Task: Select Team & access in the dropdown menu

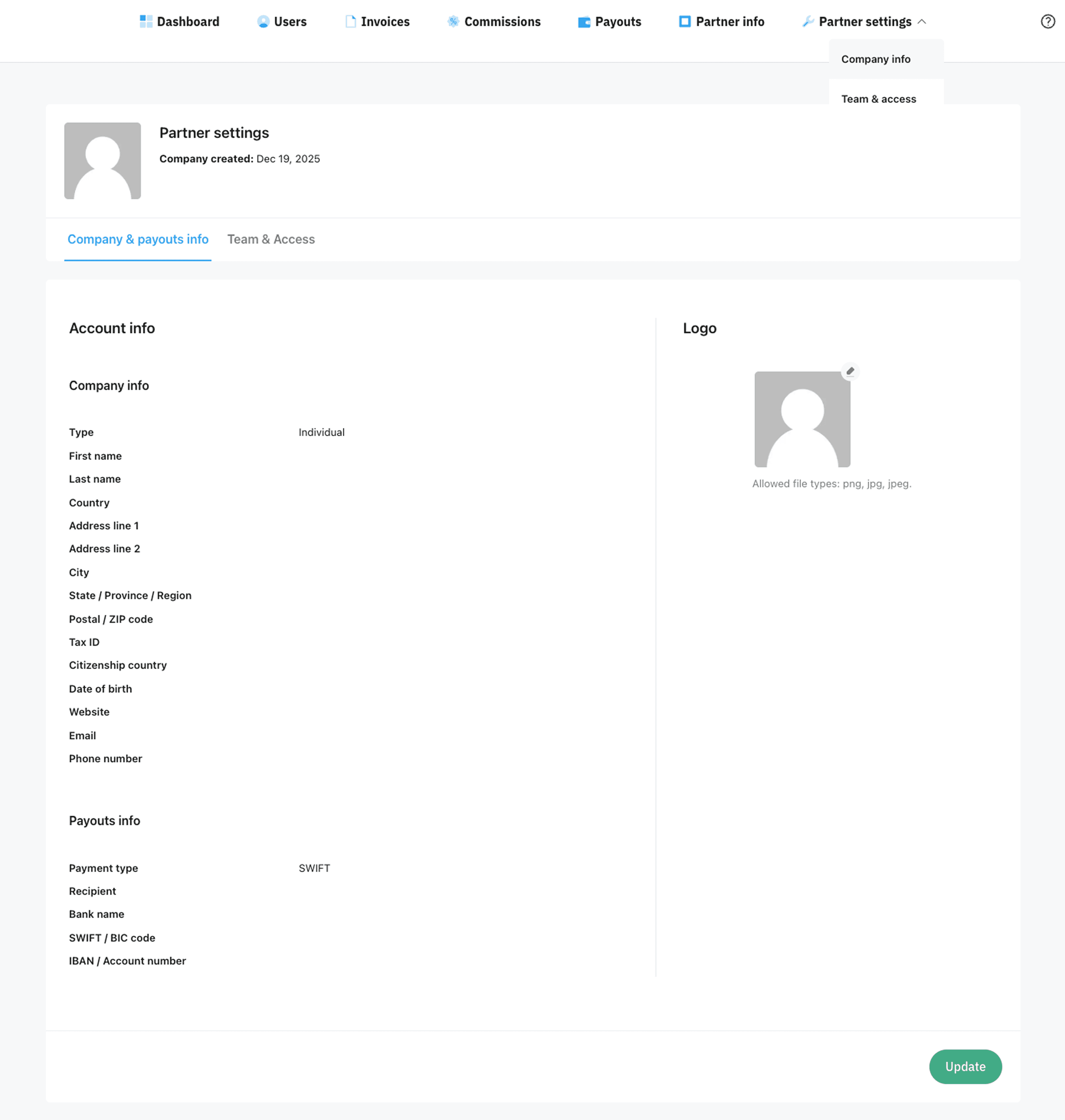Action: pyautogui.click(x=879, y=99)
